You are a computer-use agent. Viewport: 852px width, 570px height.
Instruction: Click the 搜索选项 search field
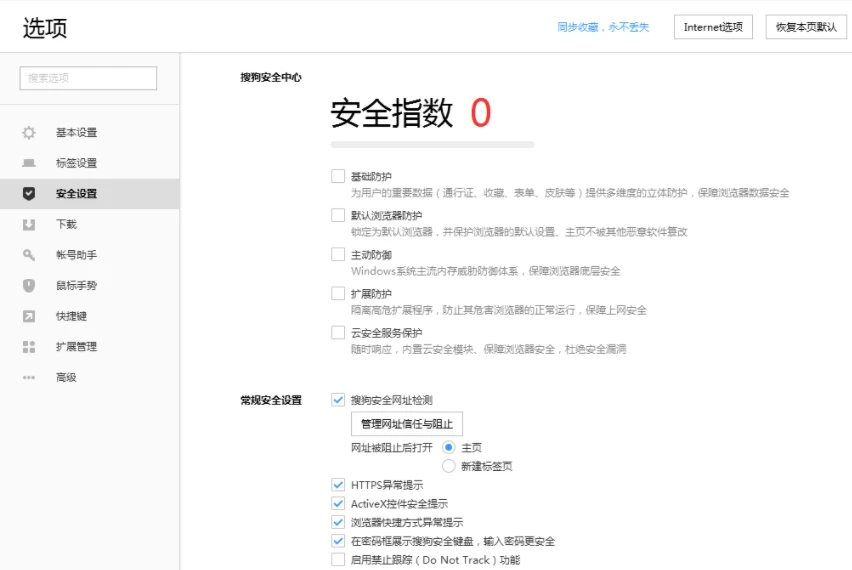[x=88, y=78]
